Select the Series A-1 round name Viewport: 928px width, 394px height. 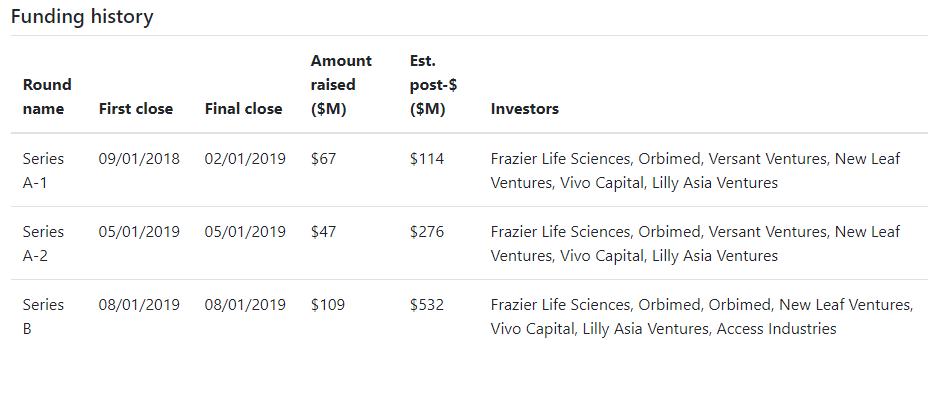tap(43, 170)
